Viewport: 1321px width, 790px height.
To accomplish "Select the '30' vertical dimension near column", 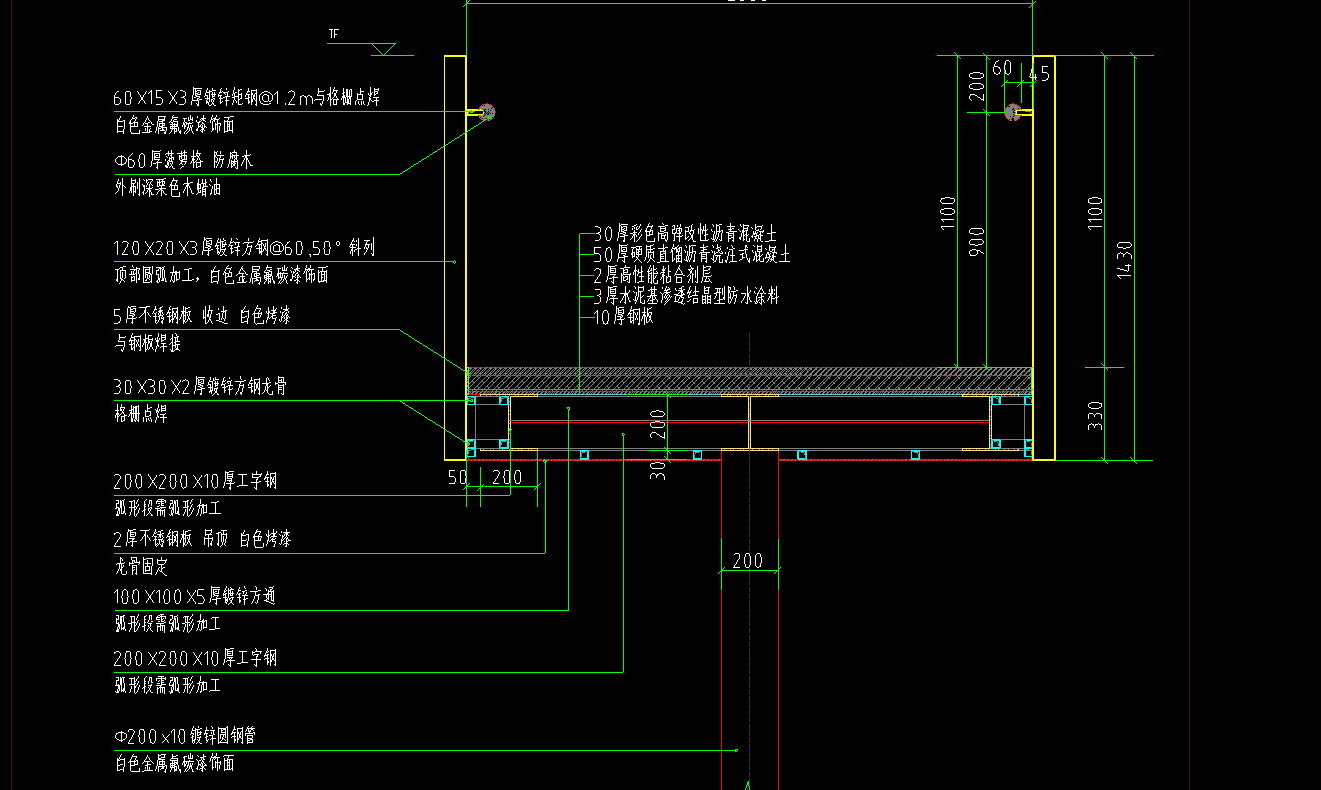I will [658, 470].
